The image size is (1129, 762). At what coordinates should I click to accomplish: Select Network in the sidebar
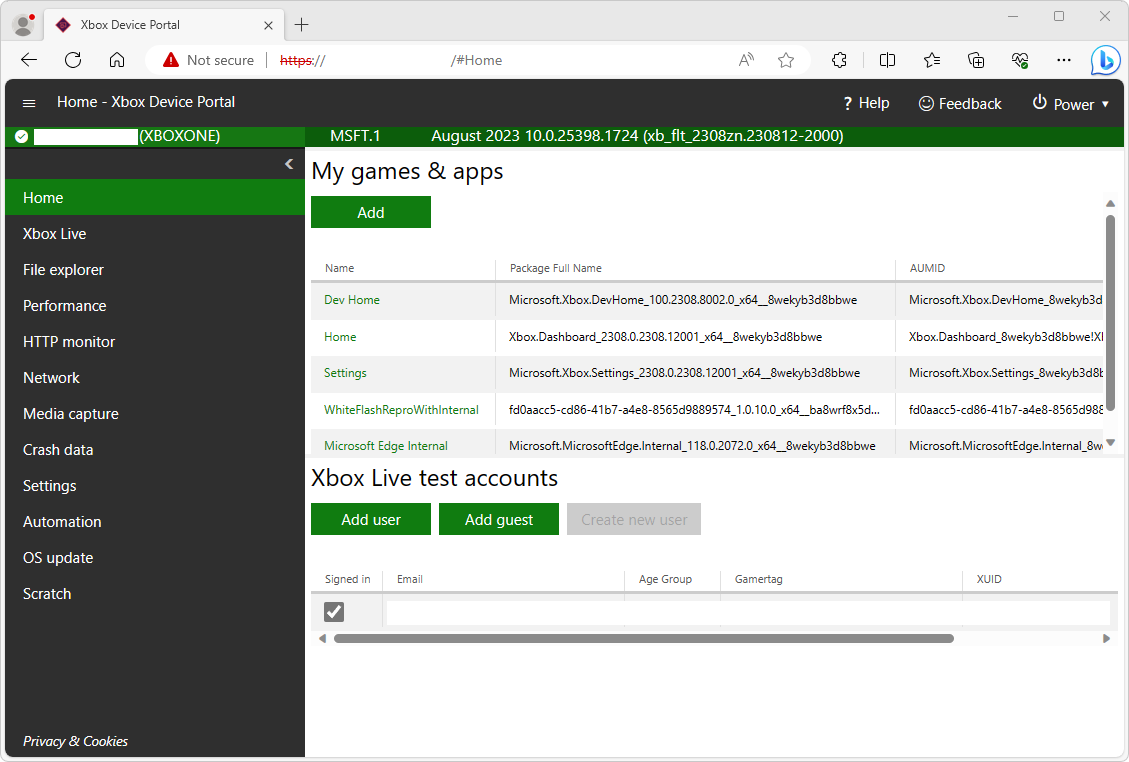51,377
